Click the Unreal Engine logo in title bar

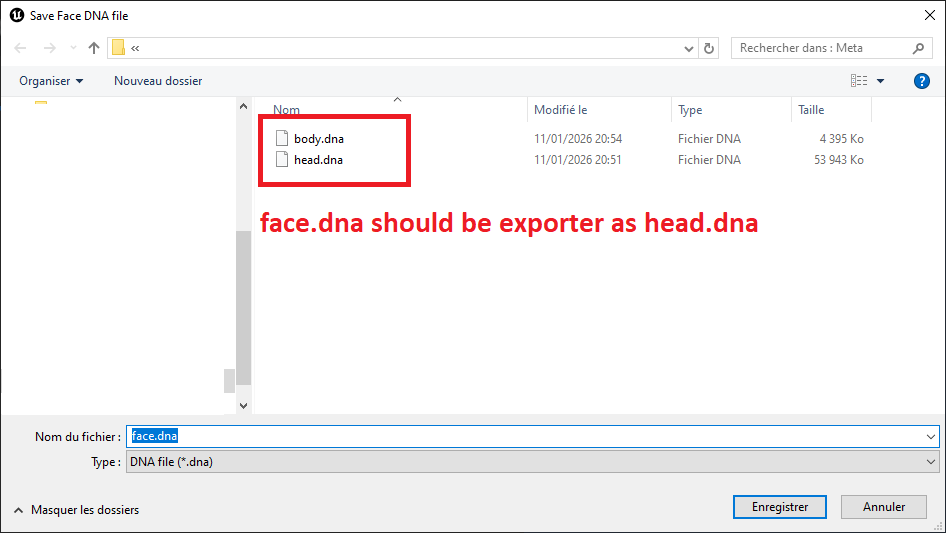17,16
